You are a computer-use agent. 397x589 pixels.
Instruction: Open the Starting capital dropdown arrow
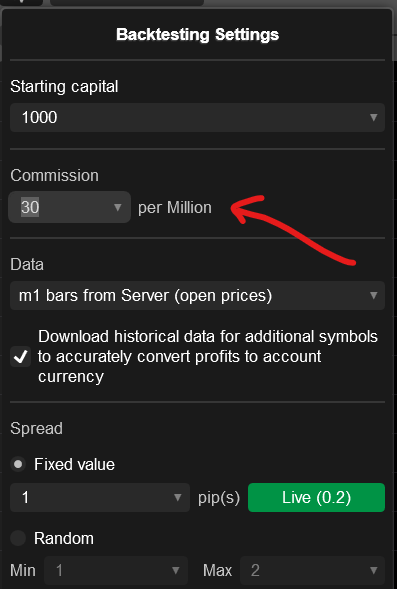pos(373,117)
